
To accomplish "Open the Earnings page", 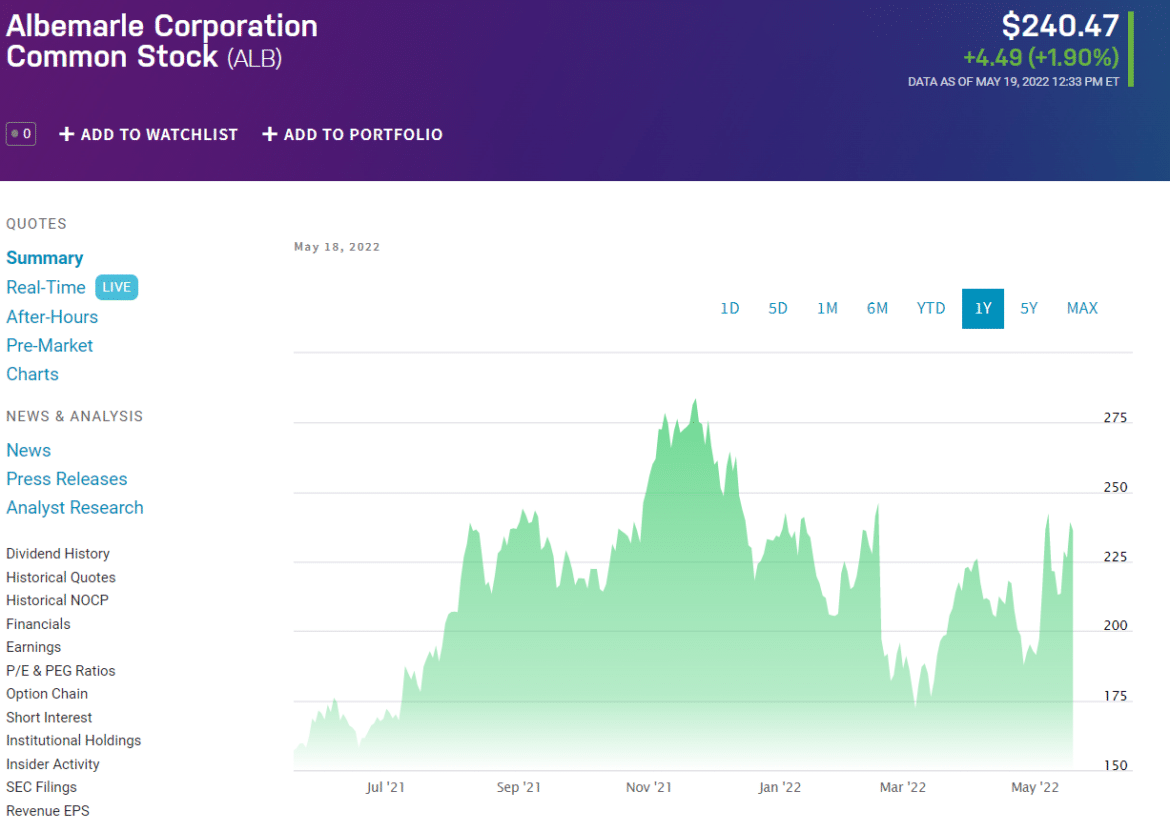I will [x=34, y=647].
